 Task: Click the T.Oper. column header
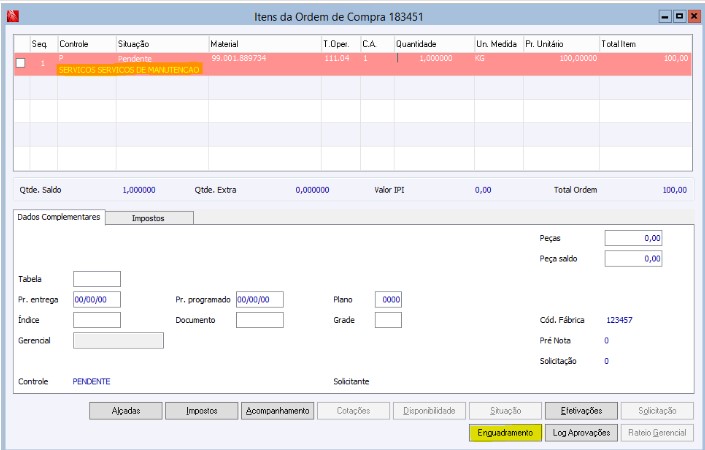341,44
